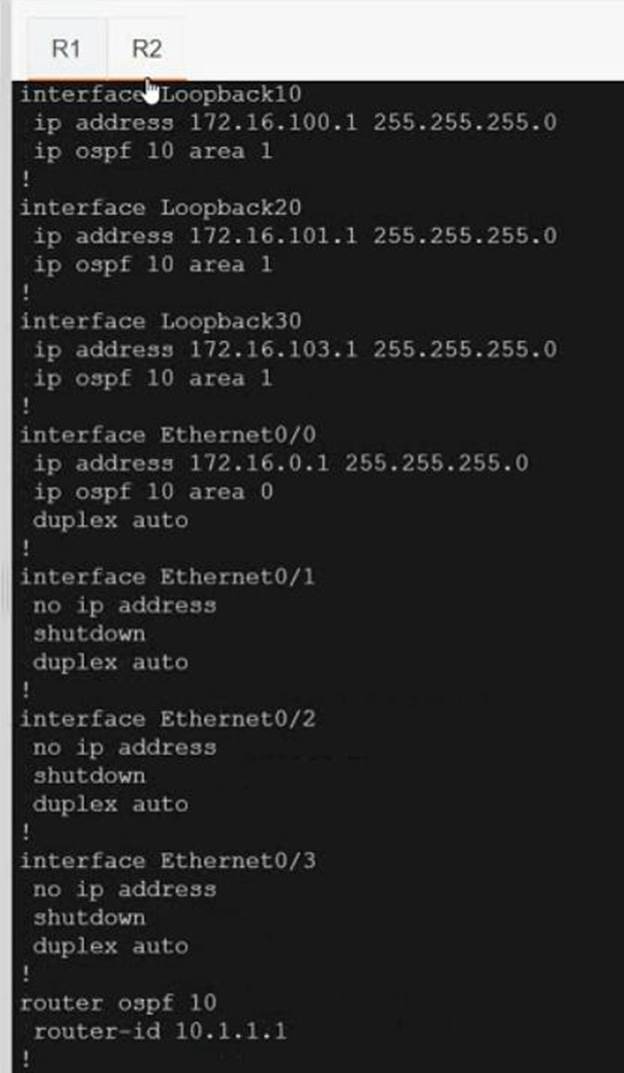
Task: Click "no ip address" under Ethernet0/3
Action: pyautogui.click(x=124, y=889)
